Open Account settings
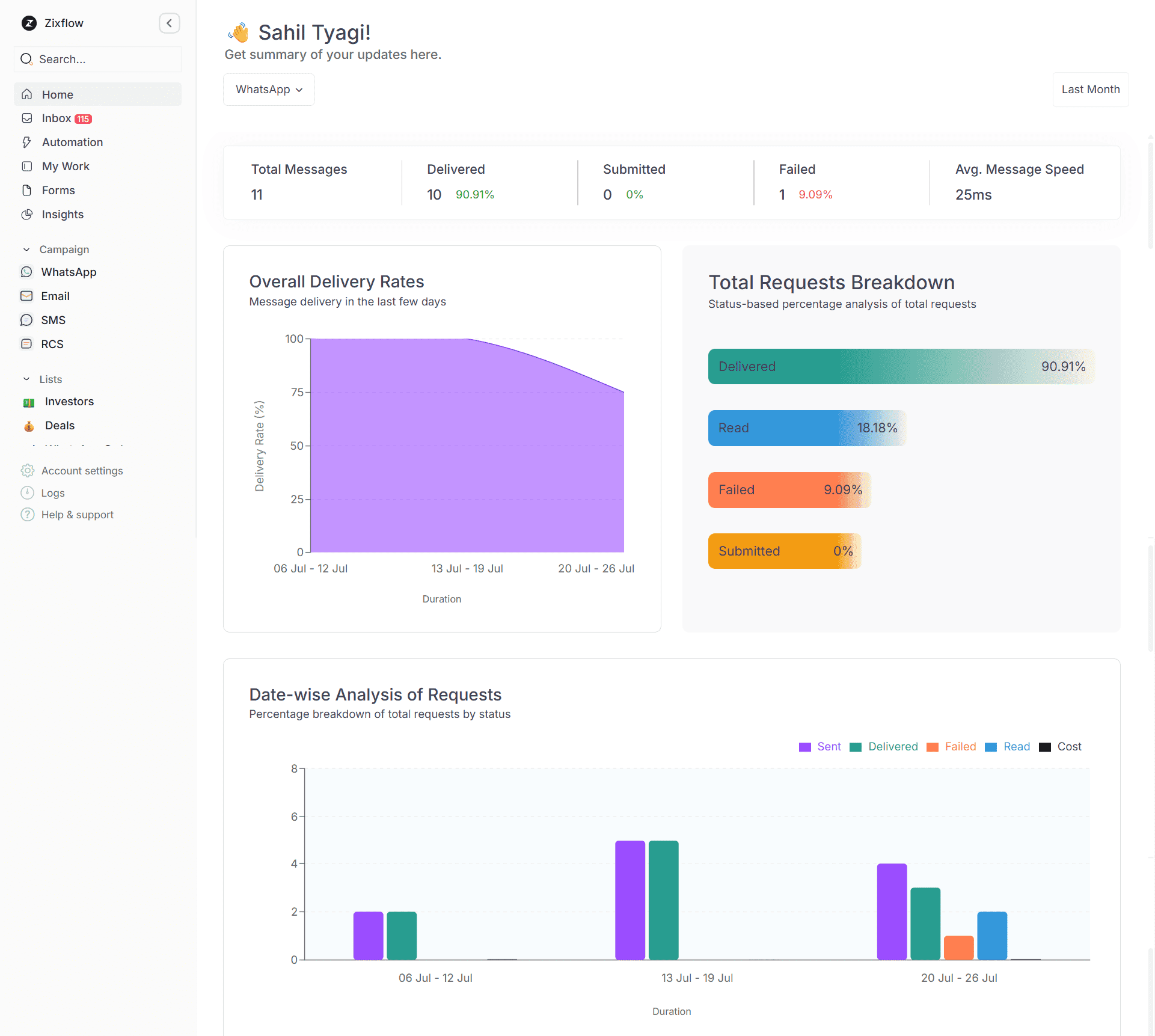 pos(82,470)
